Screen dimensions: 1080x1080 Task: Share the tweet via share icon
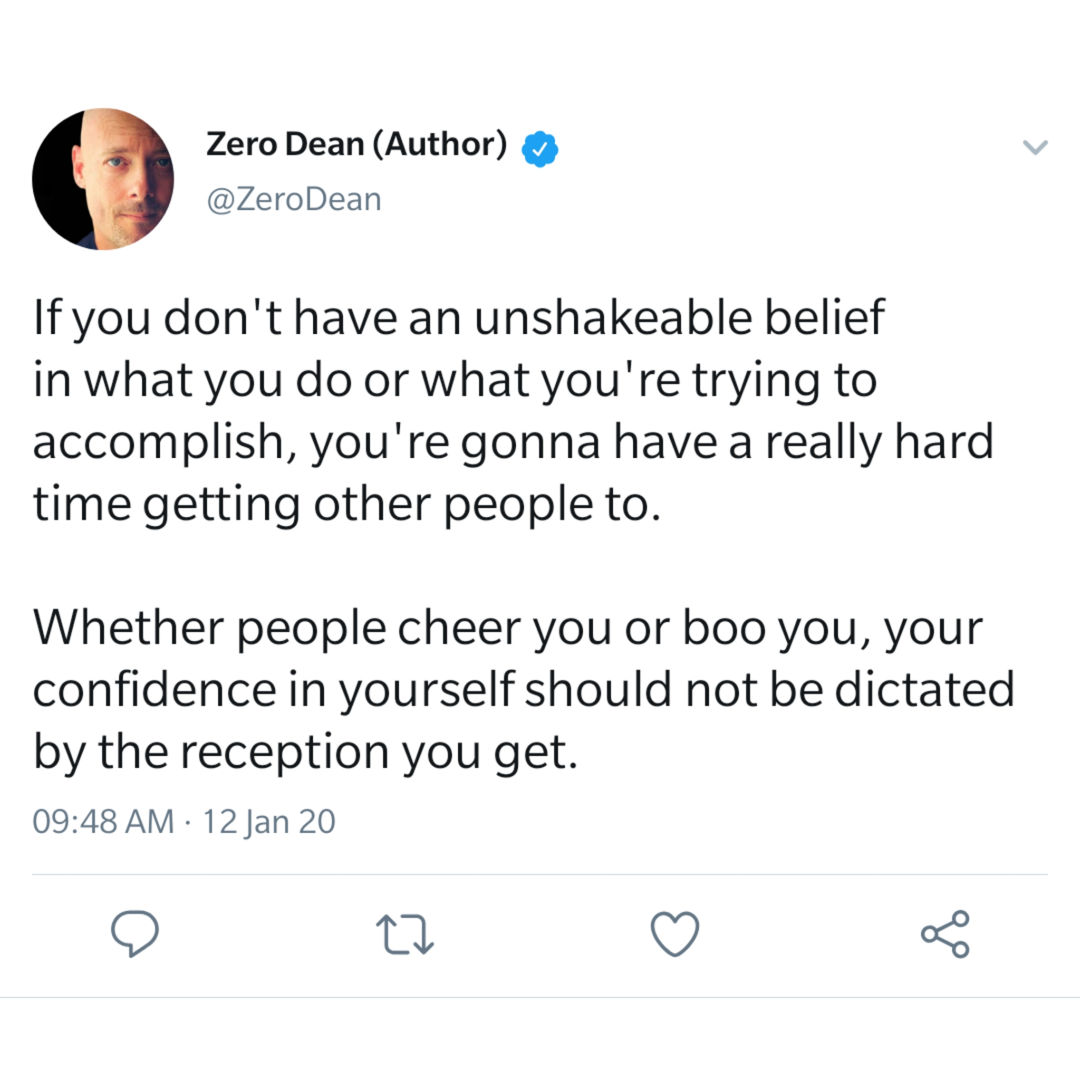[x=946, y=934]
